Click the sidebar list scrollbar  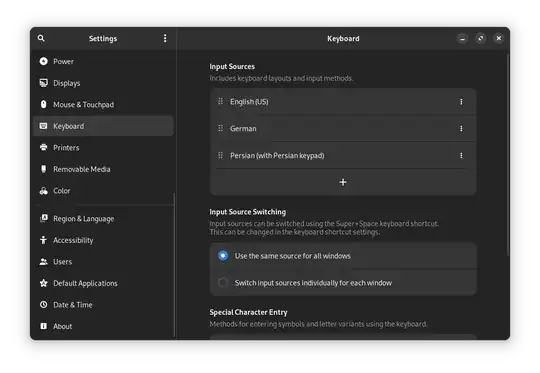(x=174, y=265)
